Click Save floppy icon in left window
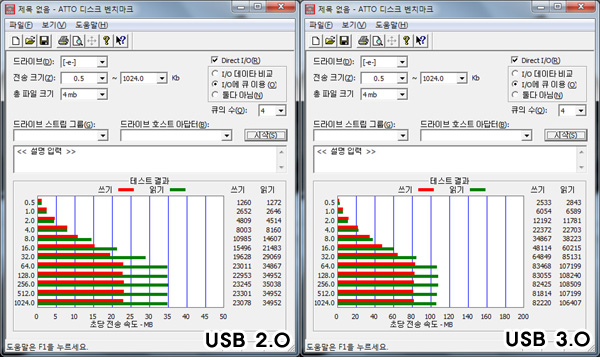The image size is (600, 360). (x=44, y=41)
